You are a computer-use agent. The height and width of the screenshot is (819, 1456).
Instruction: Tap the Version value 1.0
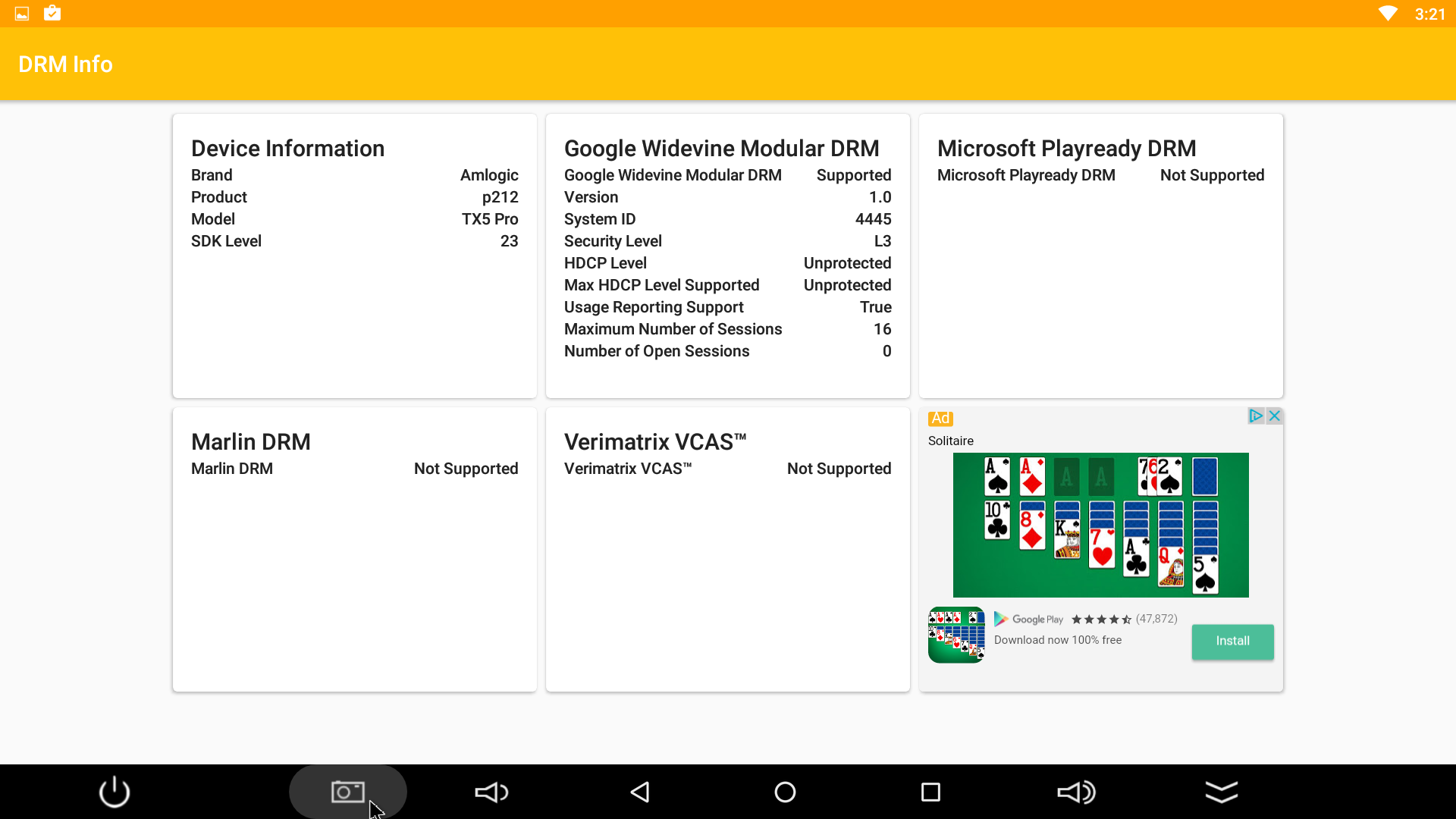pyautogui.click(x=880, y=197)
